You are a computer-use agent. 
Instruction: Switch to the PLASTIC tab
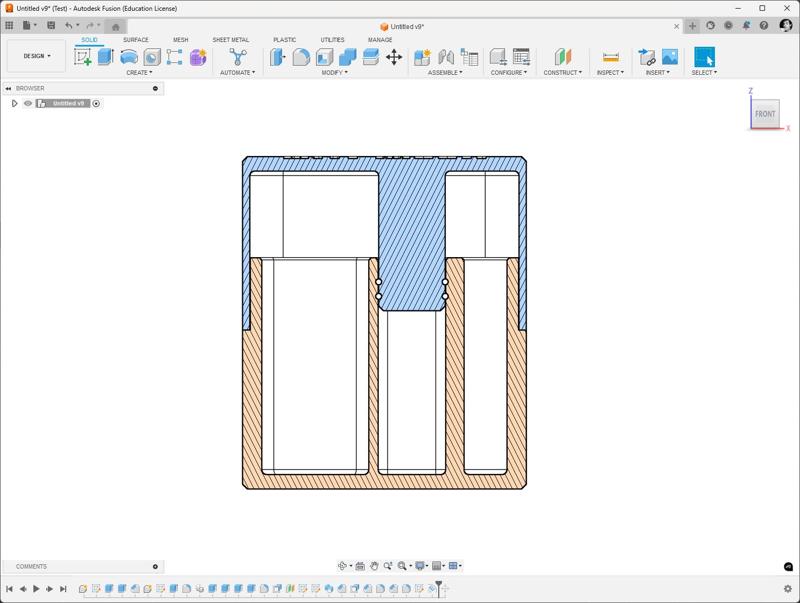[284, 40]
